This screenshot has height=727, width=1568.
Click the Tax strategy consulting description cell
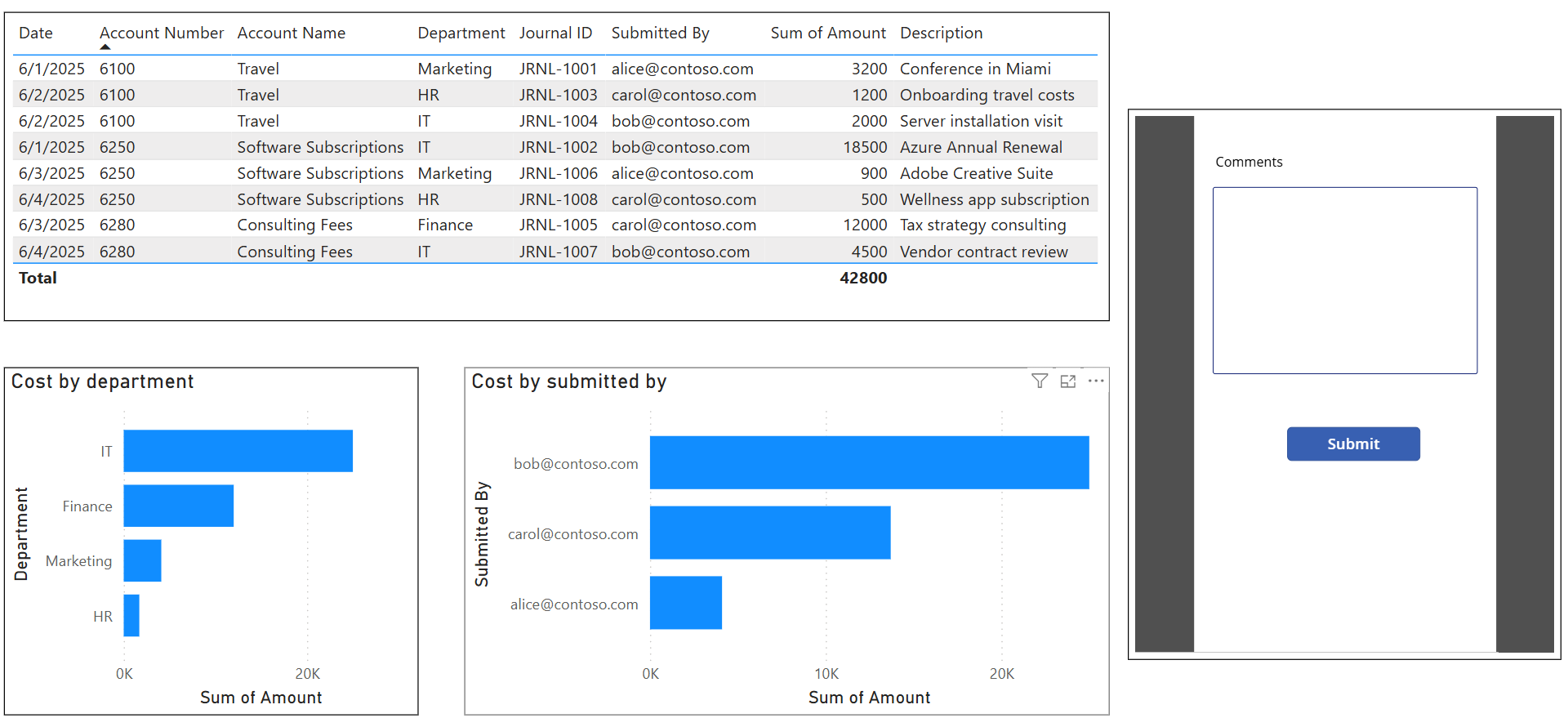(982, 225)
